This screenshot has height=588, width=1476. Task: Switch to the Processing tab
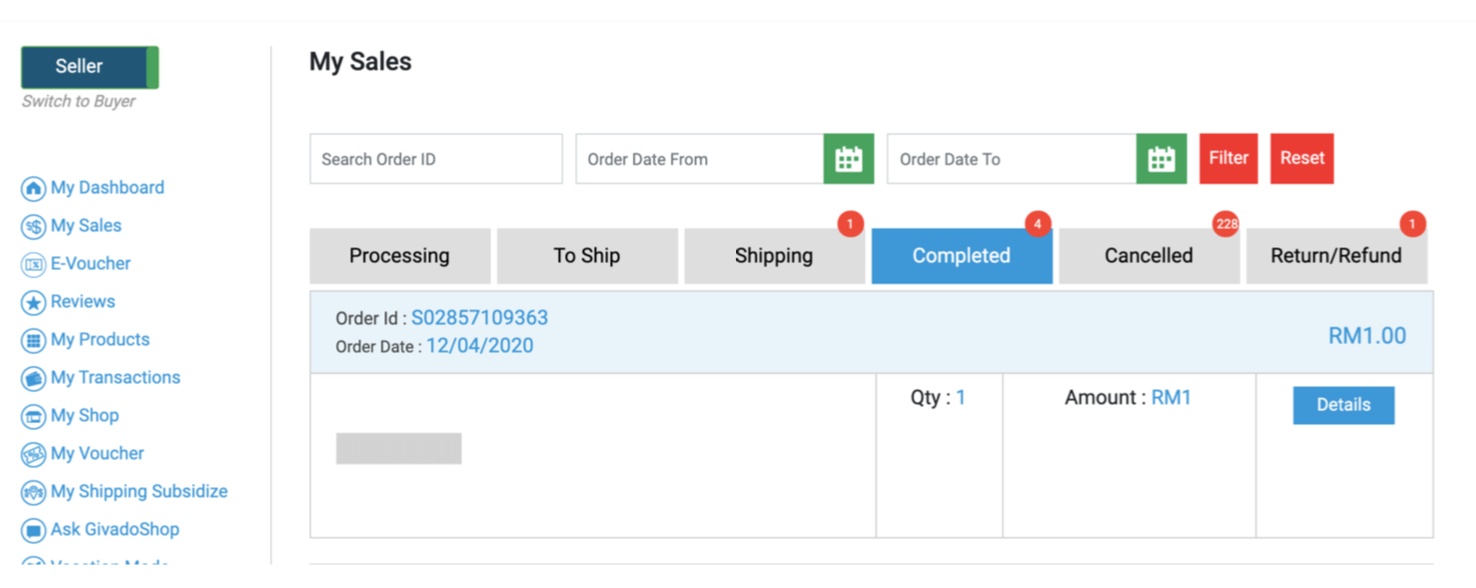pyautogui.click(x=399, y=256)
